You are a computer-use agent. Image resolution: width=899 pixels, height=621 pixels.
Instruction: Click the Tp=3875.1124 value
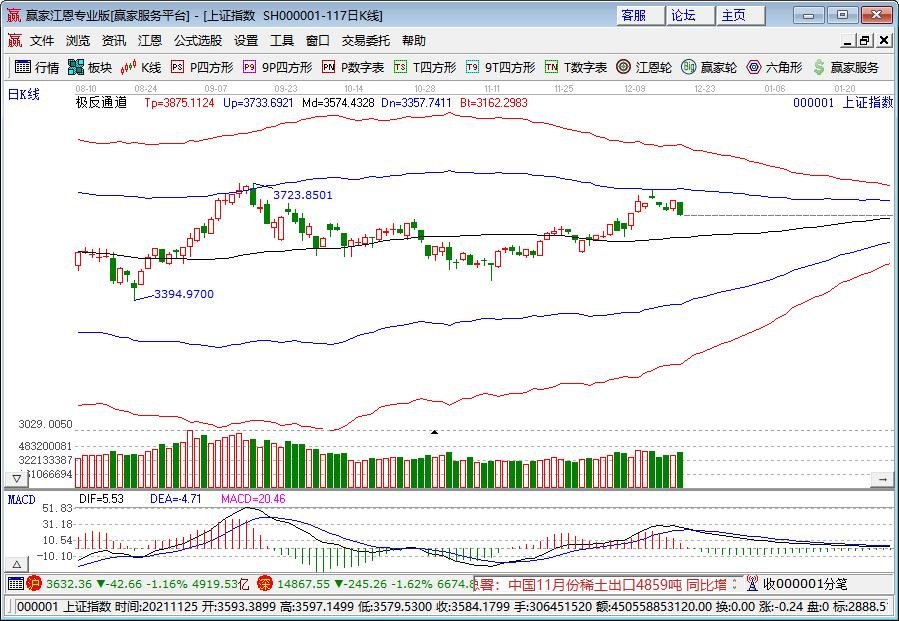179,103
